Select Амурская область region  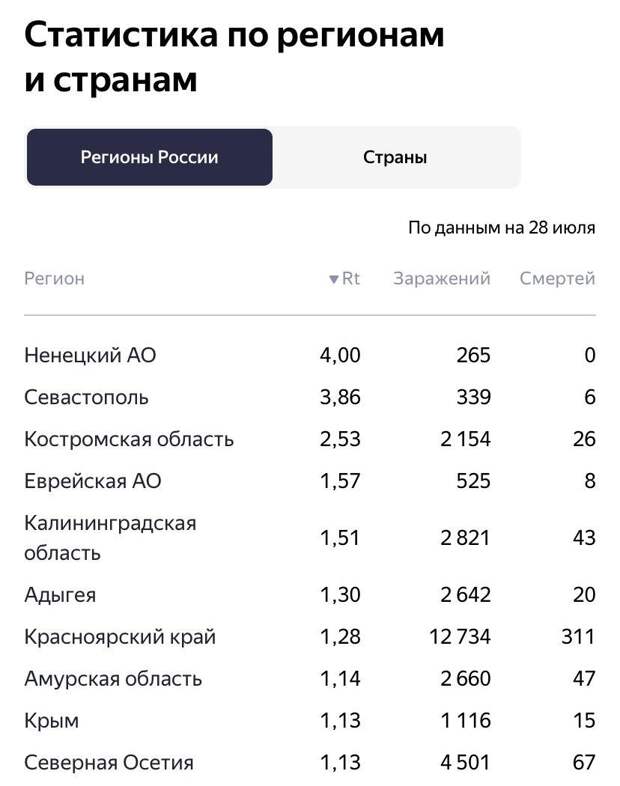310,679
